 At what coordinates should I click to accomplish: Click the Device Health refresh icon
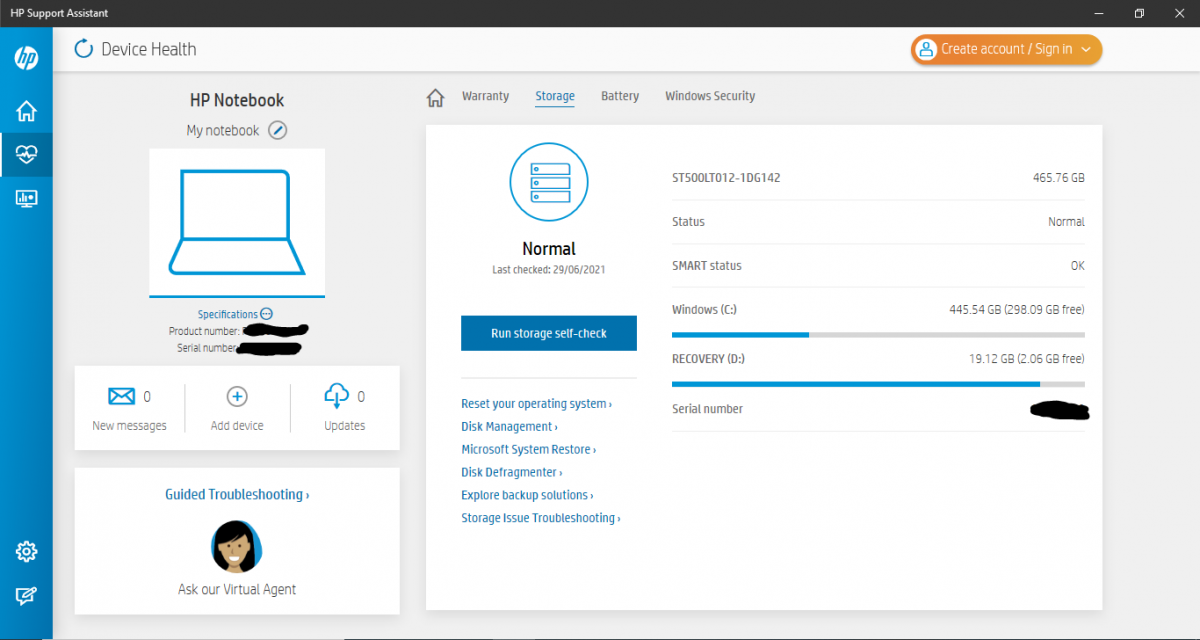click(x=84, y=49)
